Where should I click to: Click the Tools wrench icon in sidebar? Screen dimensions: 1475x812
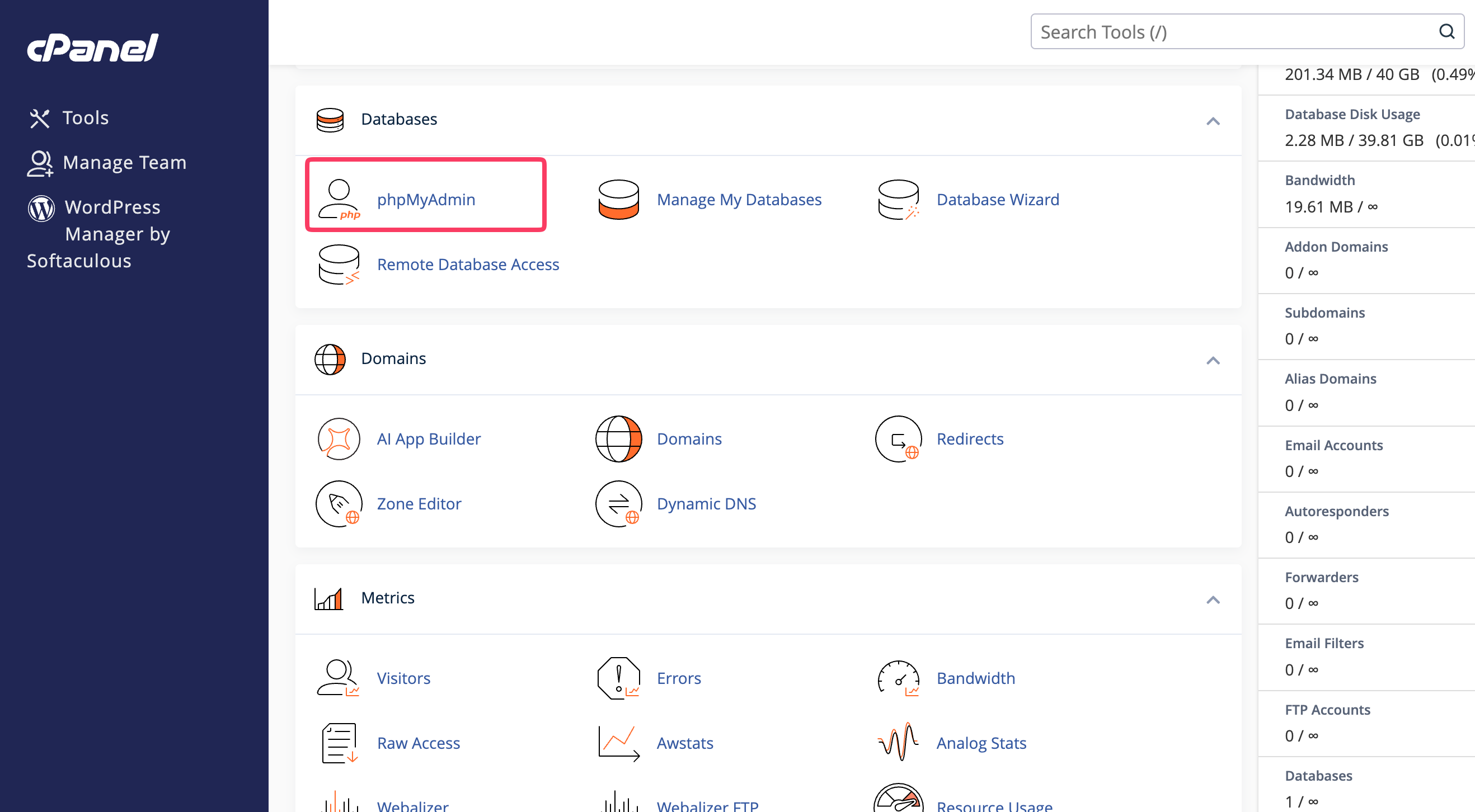[40, 119]
